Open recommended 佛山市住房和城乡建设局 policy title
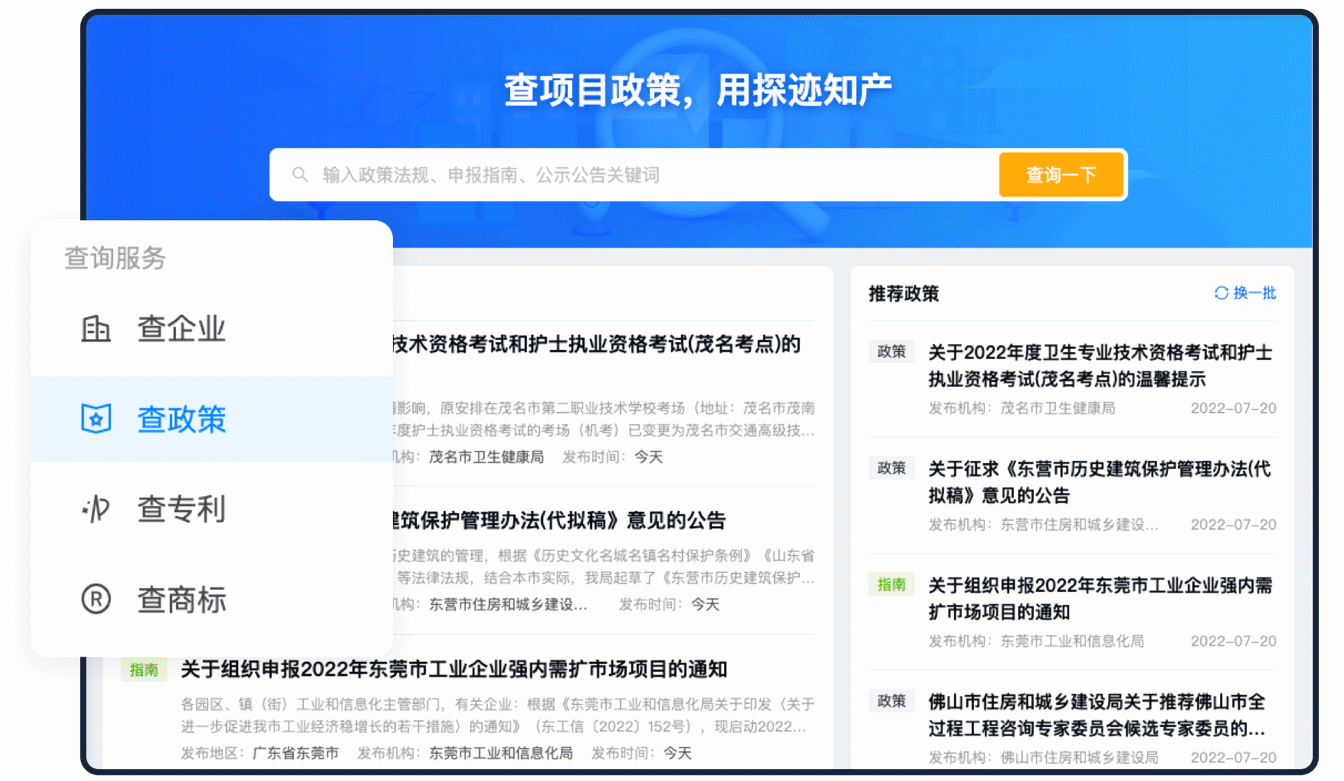The image size is (1344, 781). (1096, 714)
